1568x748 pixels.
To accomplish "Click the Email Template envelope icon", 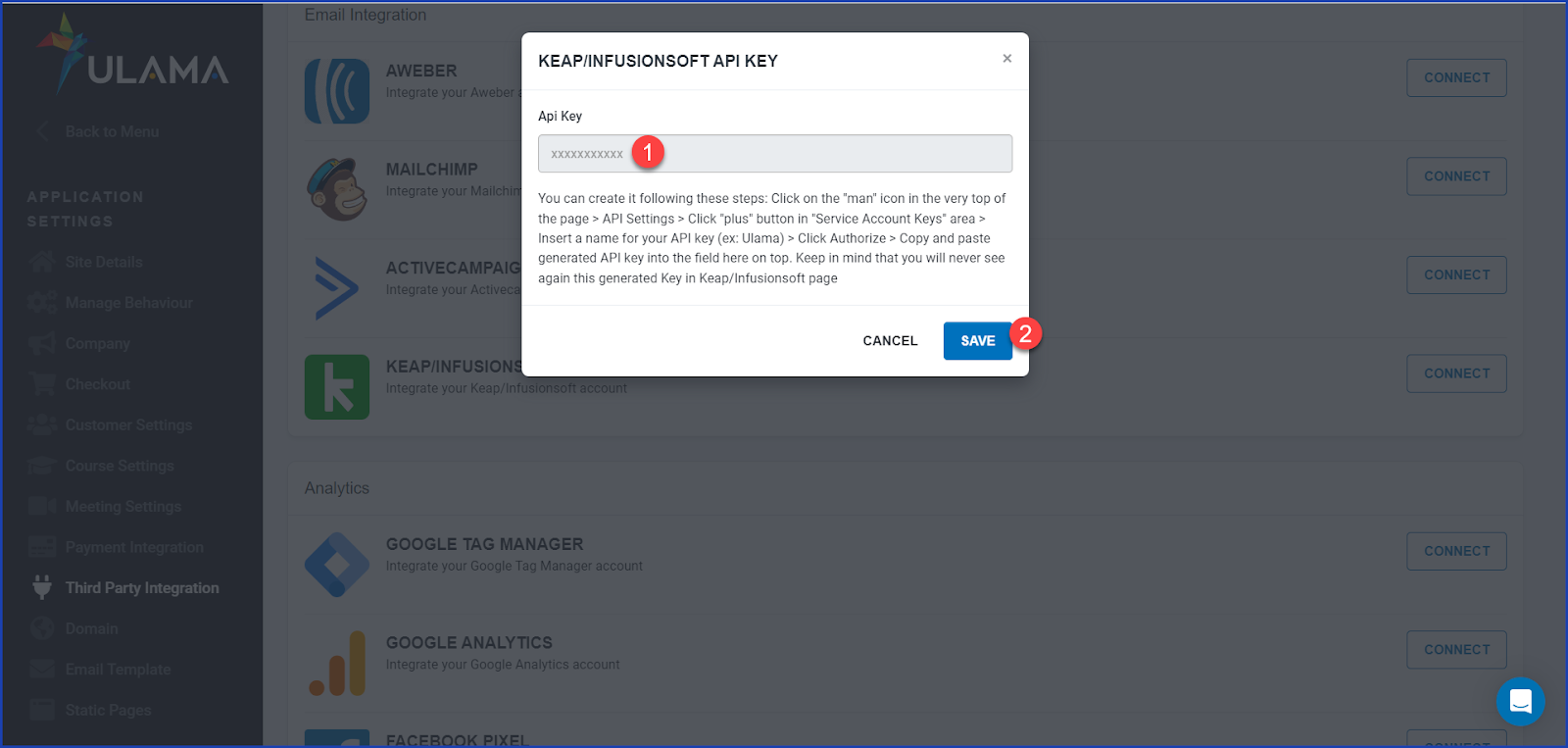I will coord(42,670).
